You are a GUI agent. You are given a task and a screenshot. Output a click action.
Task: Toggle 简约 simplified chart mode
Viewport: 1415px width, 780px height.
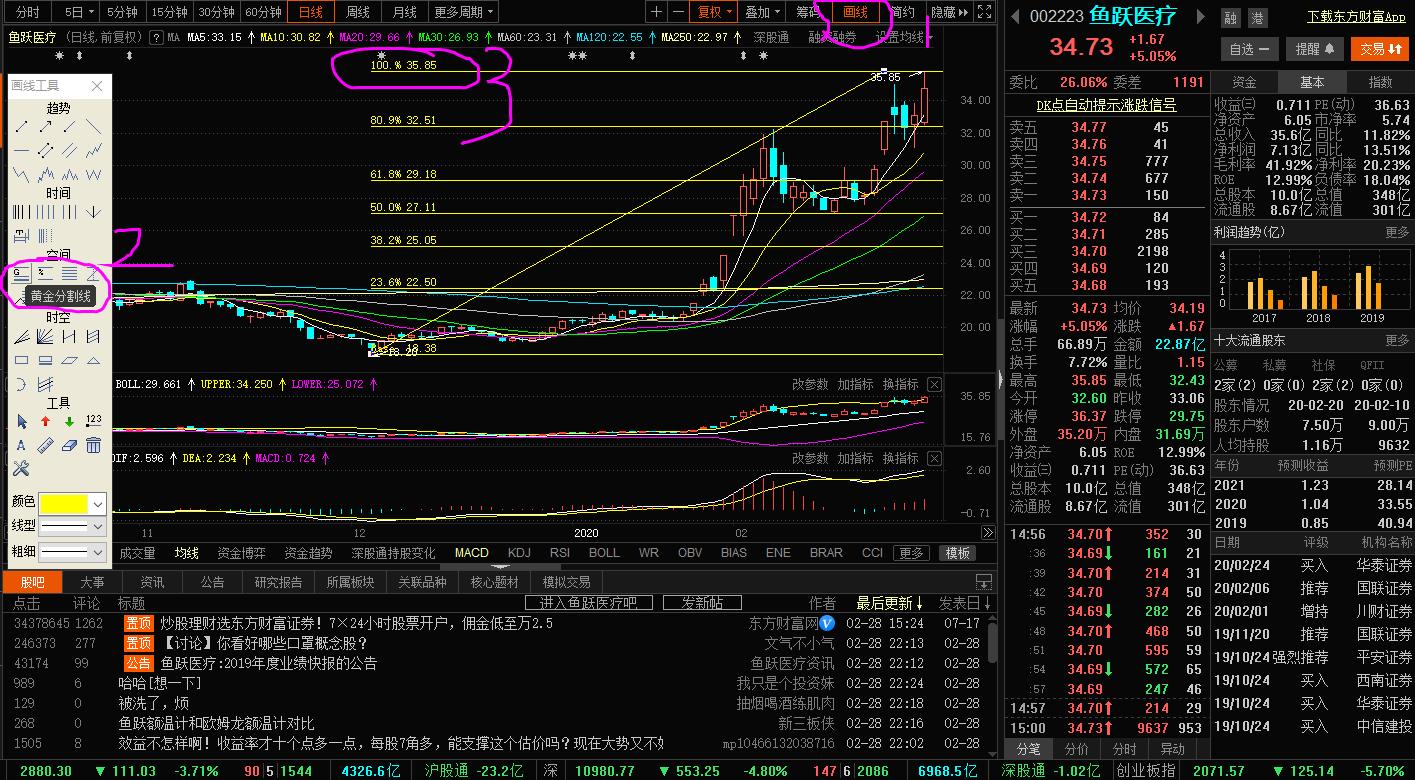[x=903, y=11]
